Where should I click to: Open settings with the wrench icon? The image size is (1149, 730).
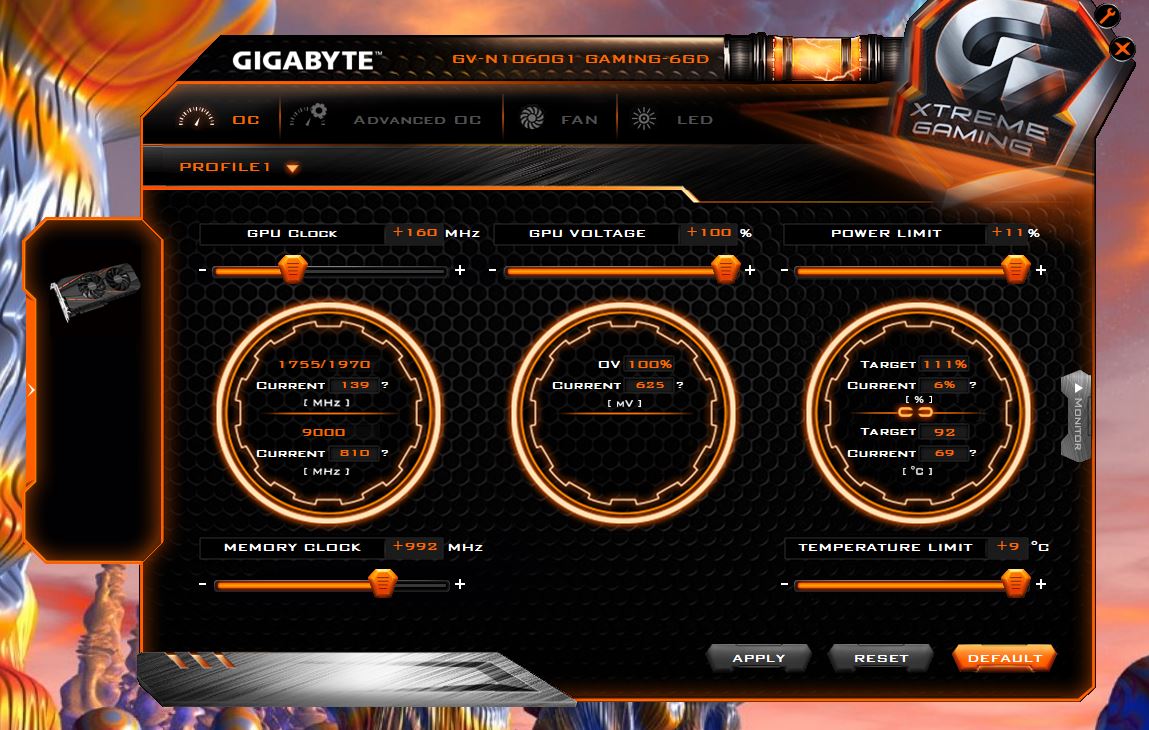point(1106,15)
